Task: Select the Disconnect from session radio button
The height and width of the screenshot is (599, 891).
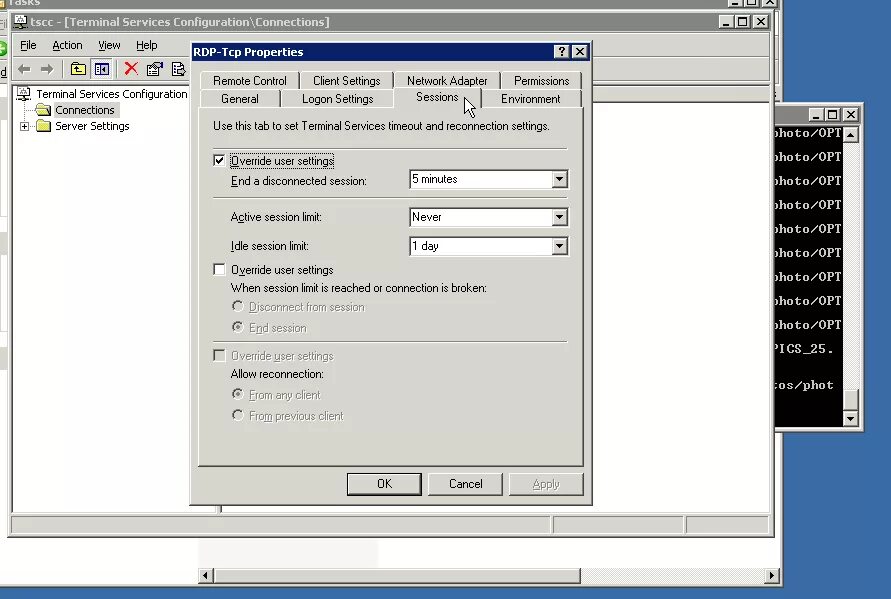Action: pyautogui.click(x=238, y=306)
